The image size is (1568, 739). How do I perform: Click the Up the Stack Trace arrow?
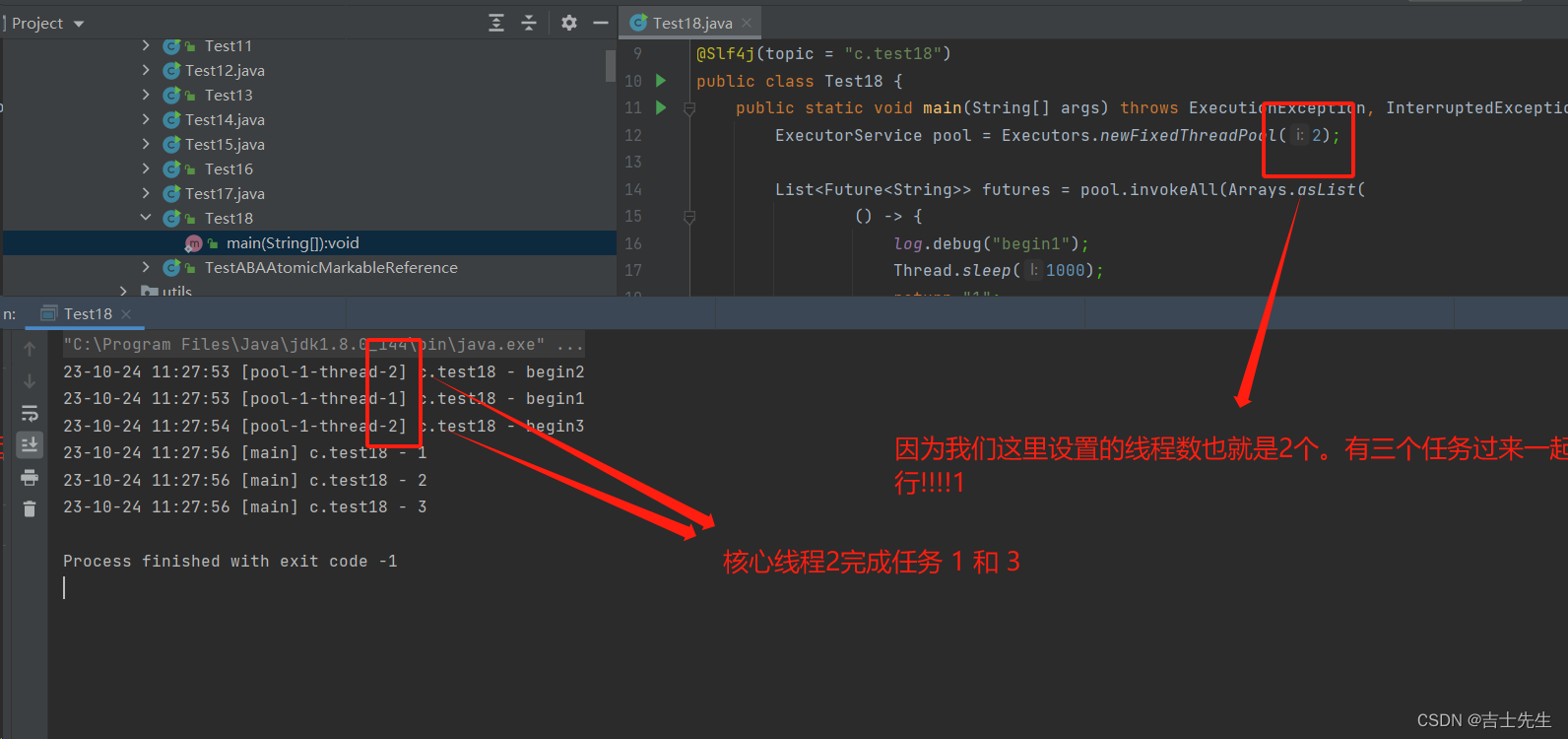30,349
